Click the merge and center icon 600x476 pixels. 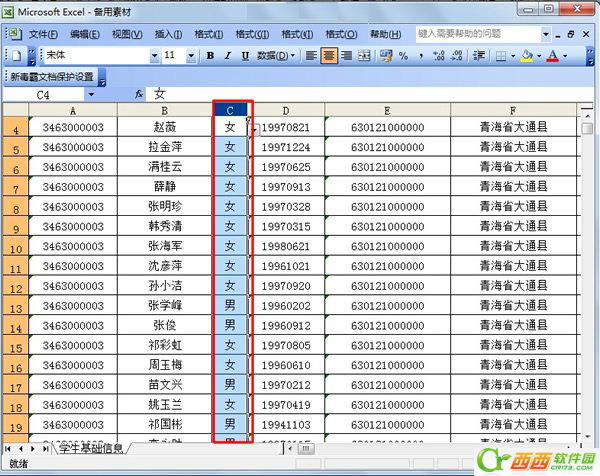[x=364, y=56]
